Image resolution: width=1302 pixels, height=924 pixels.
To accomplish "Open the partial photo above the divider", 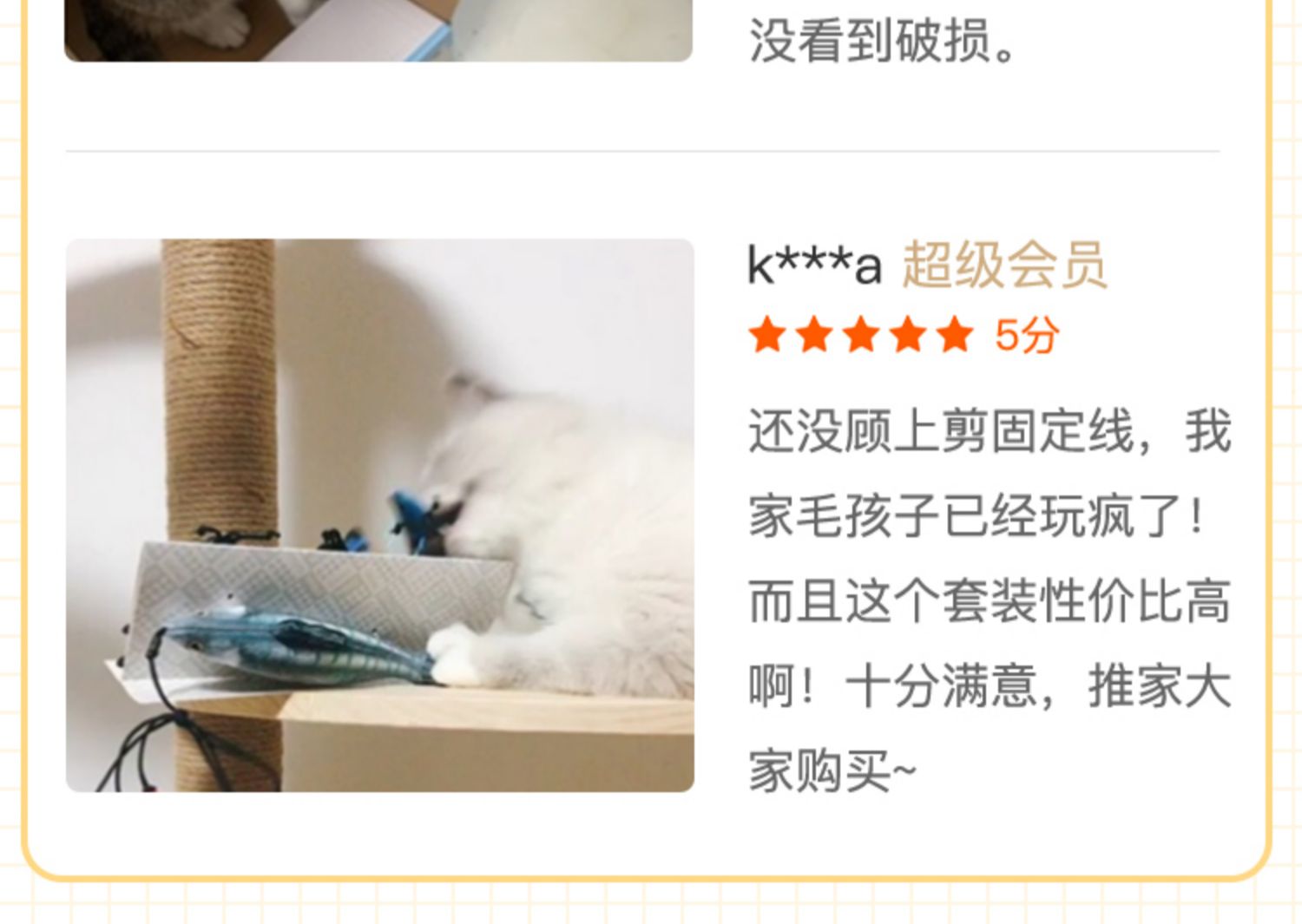I will click(378, 30).
